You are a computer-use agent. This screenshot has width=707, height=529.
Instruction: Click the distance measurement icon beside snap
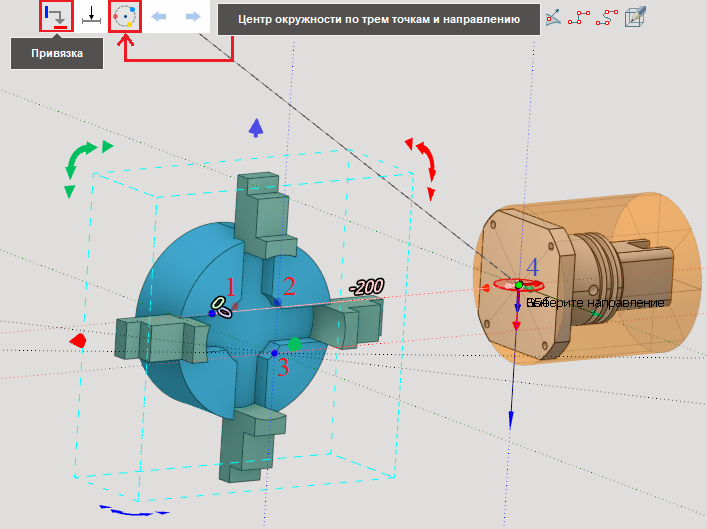coord(92,17)
